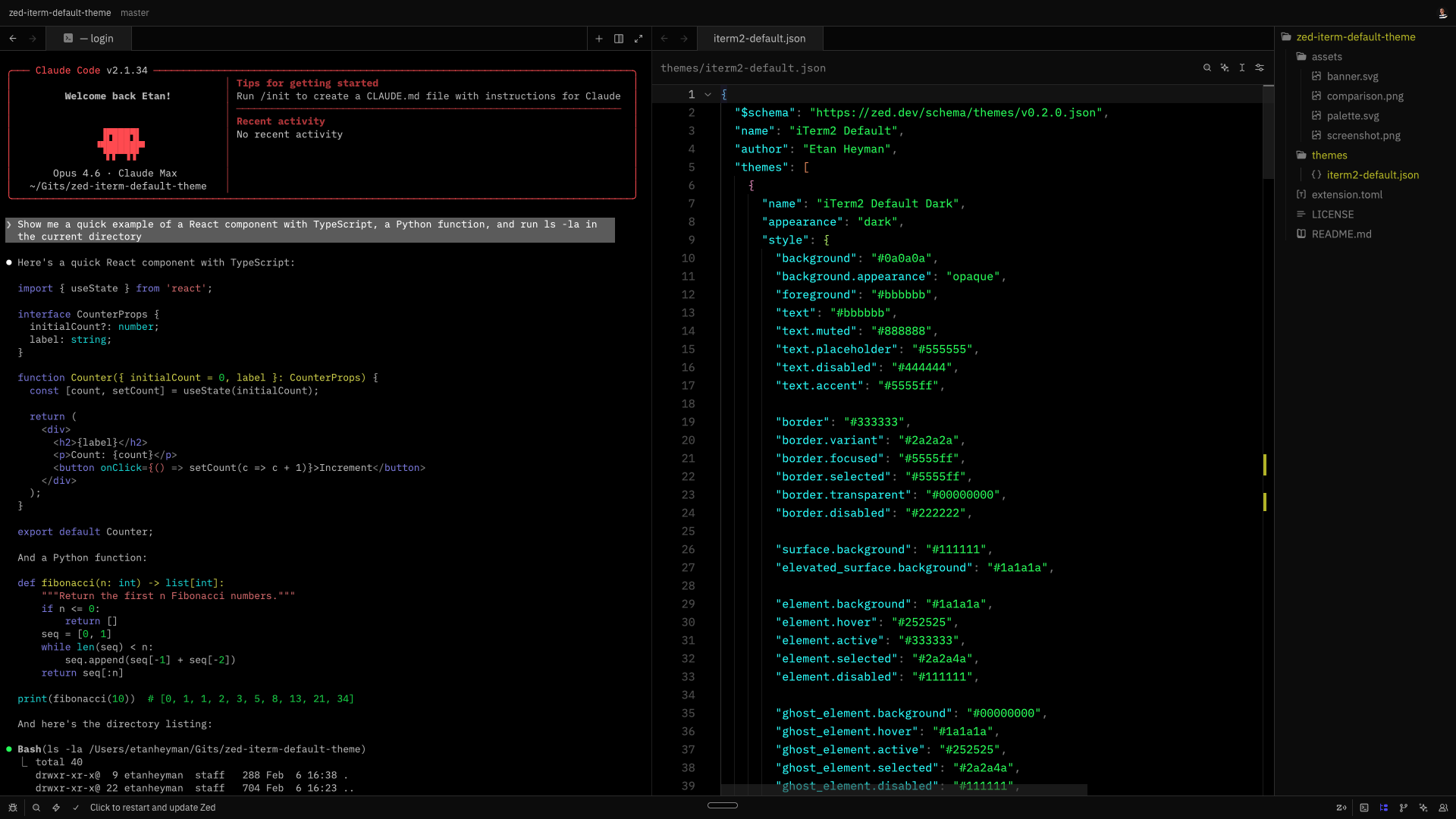Open project search in status bar

(x=36, y=808)
